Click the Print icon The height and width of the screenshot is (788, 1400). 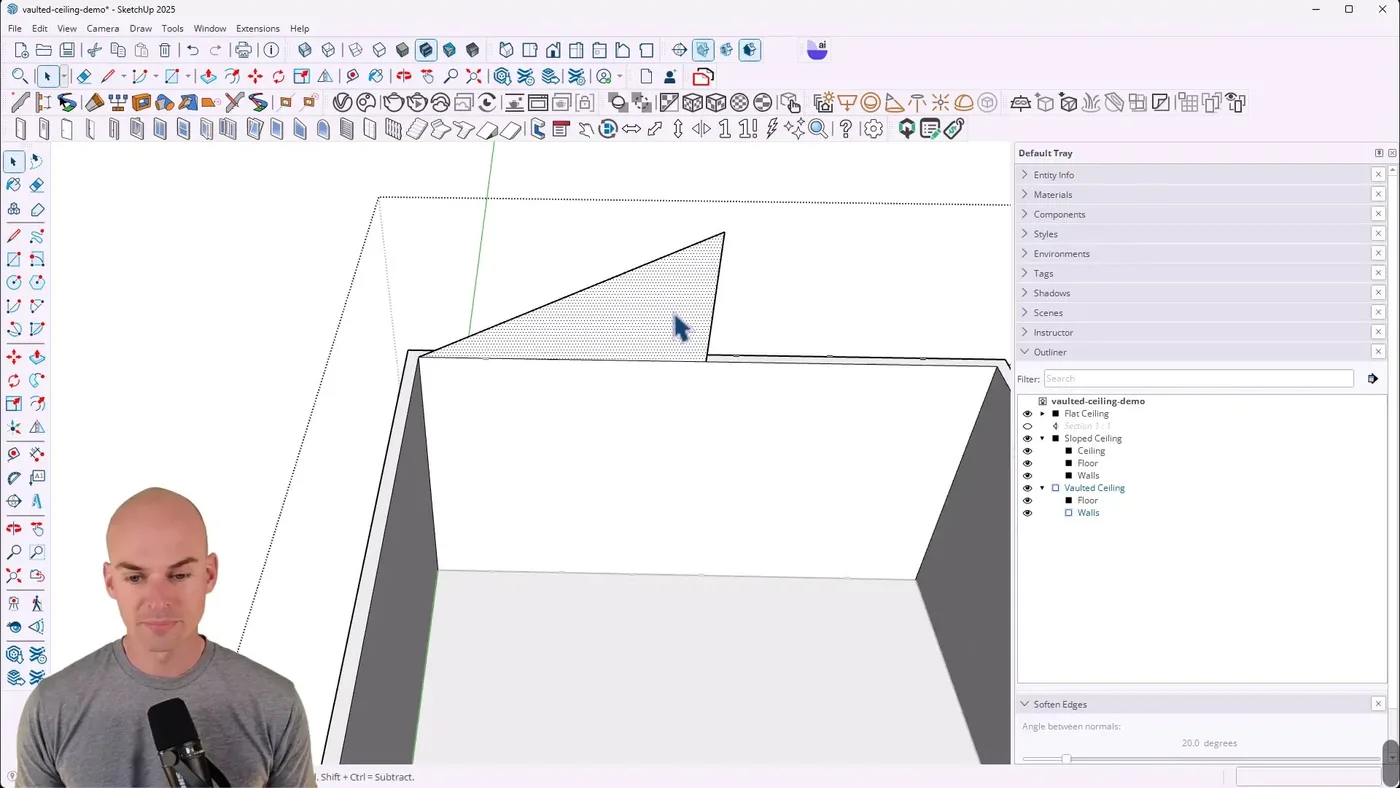[x=243, y=50]
